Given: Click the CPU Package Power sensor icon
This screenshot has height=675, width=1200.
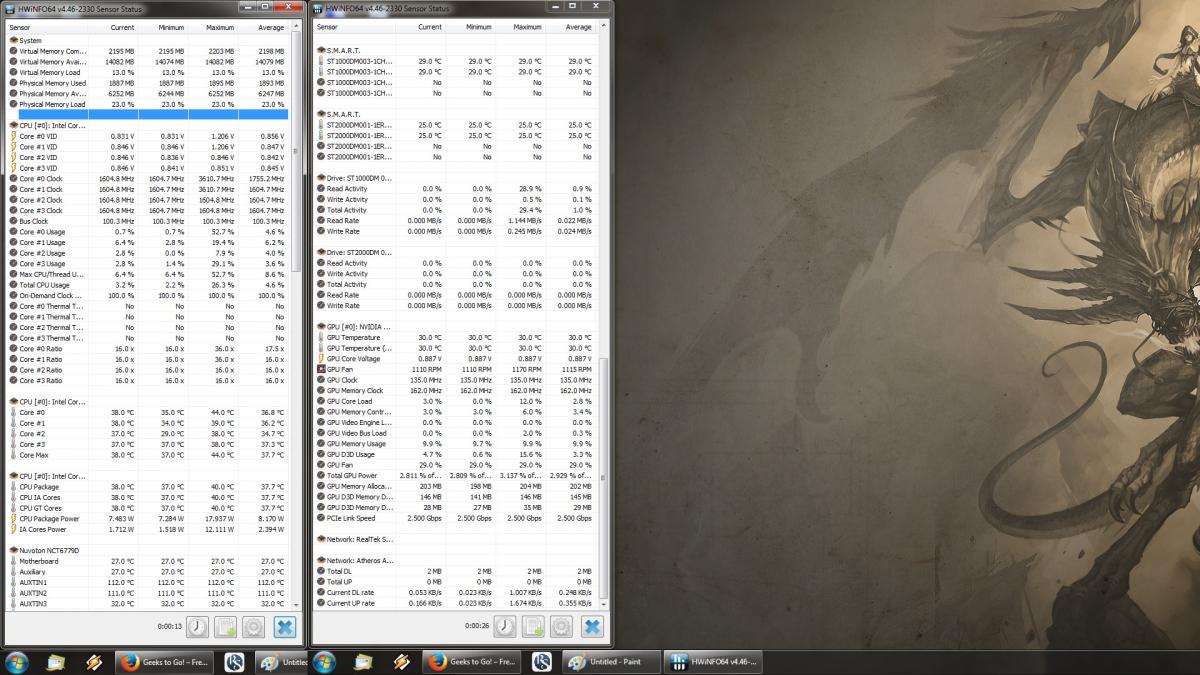Looking at the screenshot, I should click(x=13, y=519).
